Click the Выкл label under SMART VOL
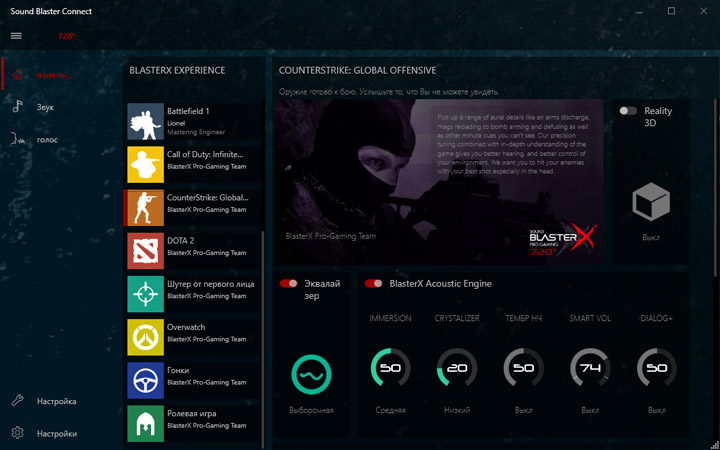 (590, 410)
